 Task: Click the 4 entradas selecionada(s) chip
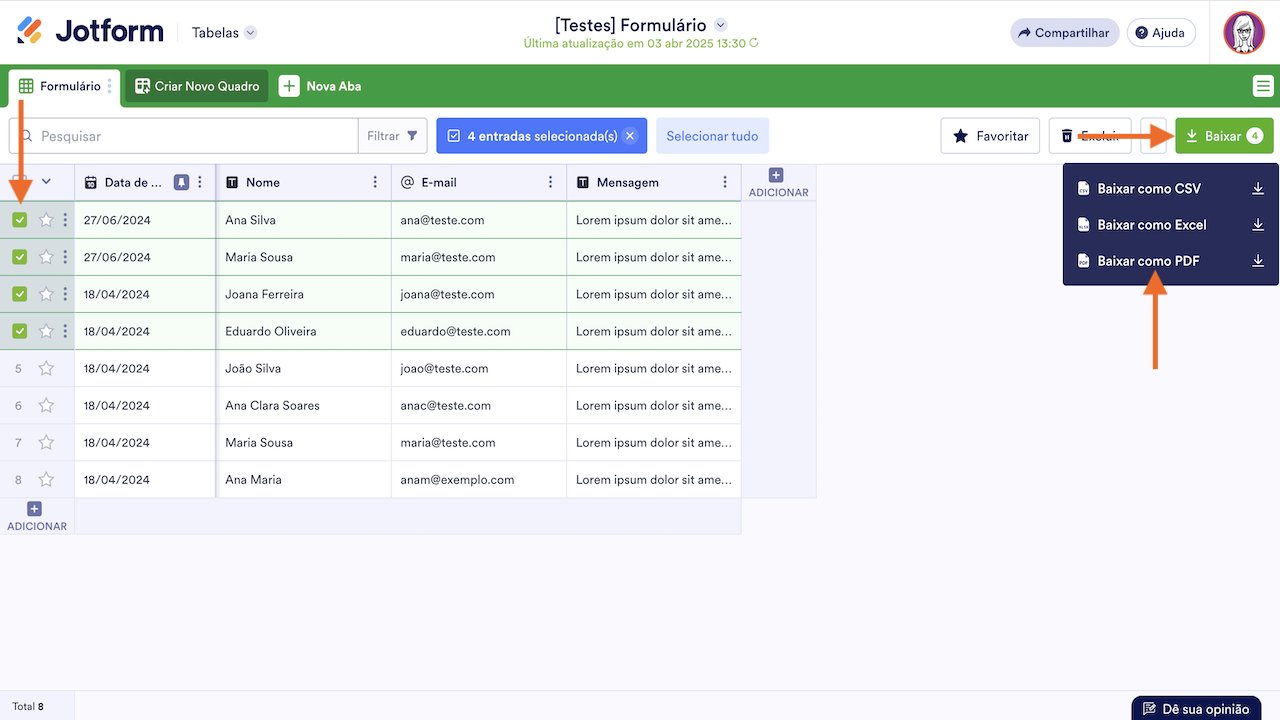(x=542, y=136)
